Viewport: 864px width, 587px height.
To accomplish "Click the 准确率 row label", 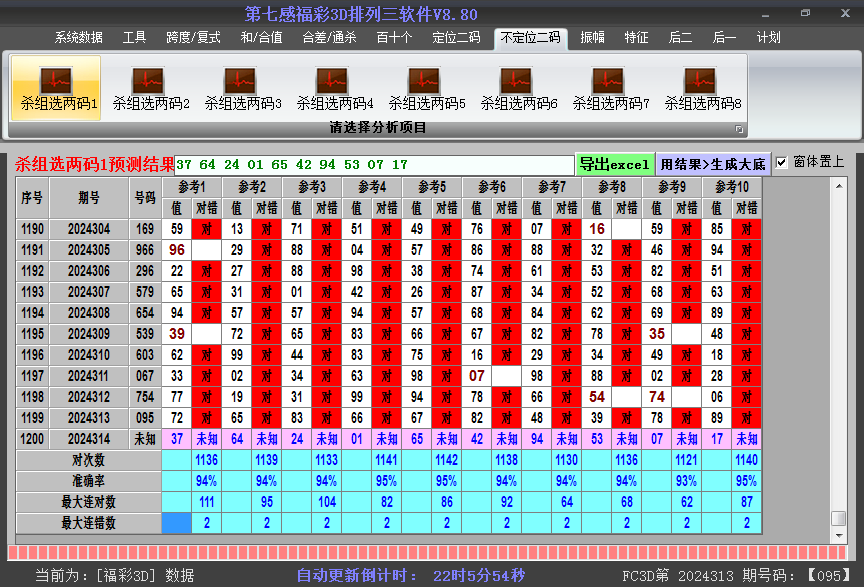I will tap(89, 481).
